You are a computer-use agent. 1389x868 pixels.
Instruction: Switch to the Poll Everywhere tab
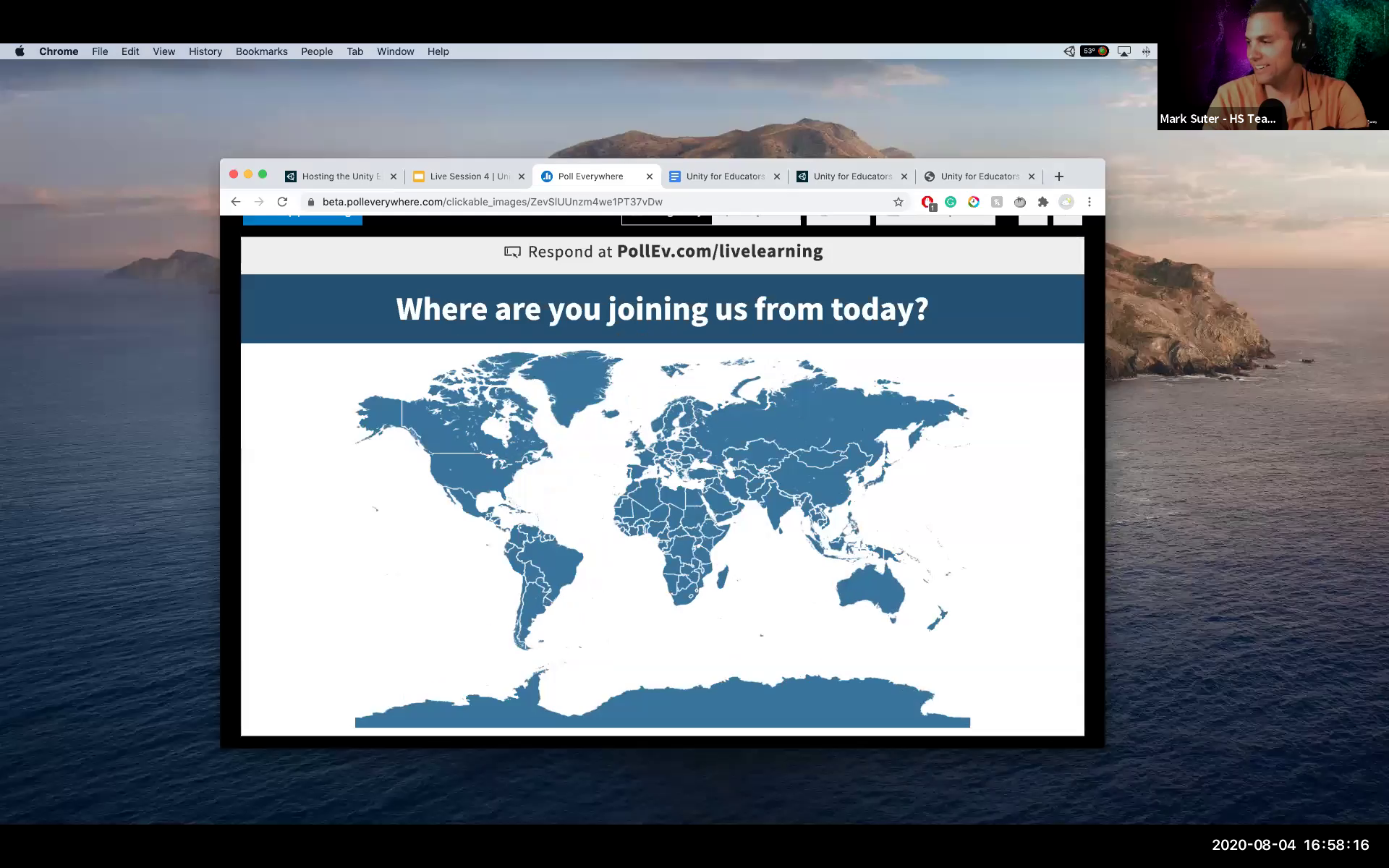pos(590,176)
